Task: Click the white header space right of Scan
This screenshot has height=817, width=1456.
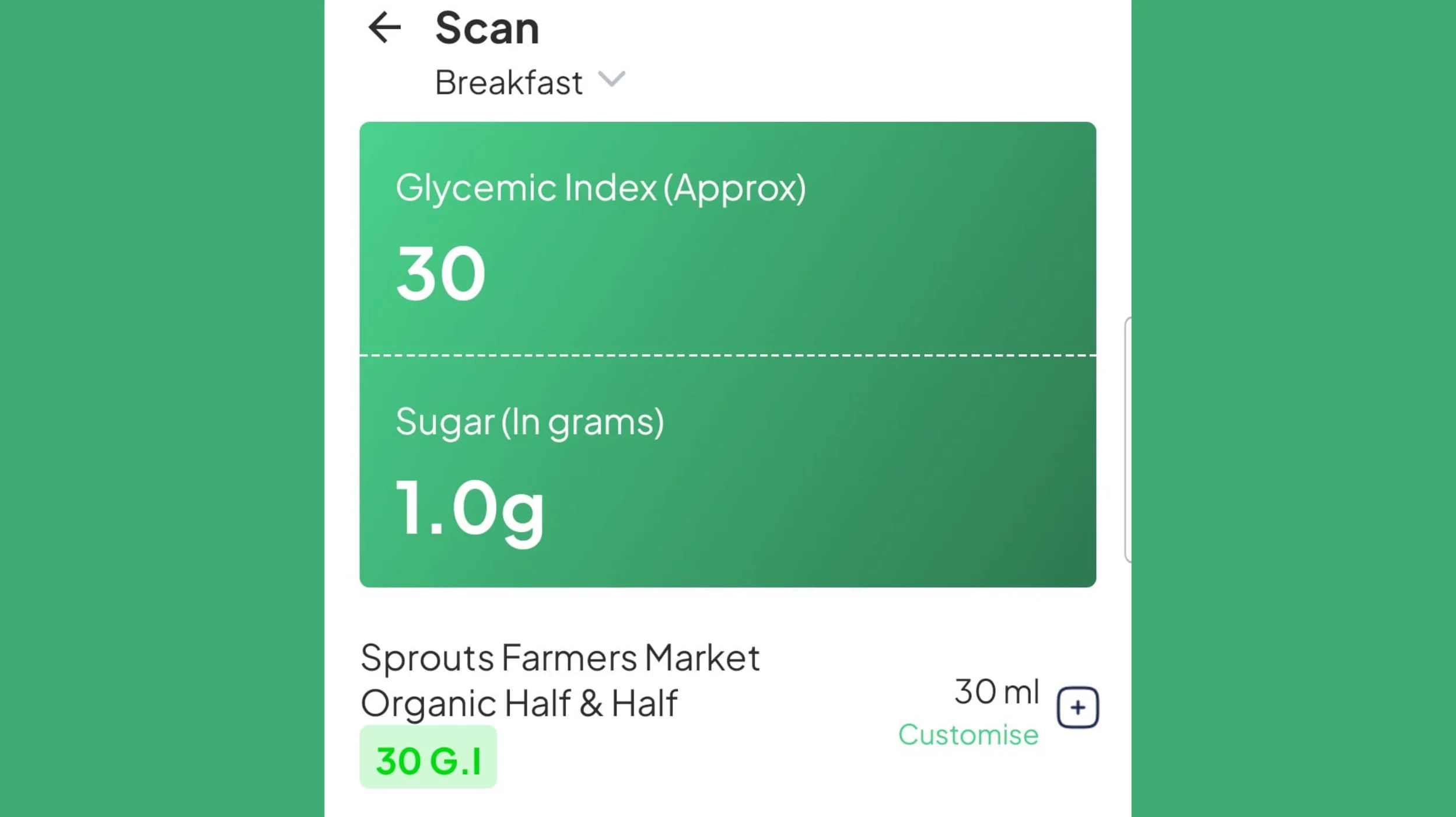Action: click(817, 35)
